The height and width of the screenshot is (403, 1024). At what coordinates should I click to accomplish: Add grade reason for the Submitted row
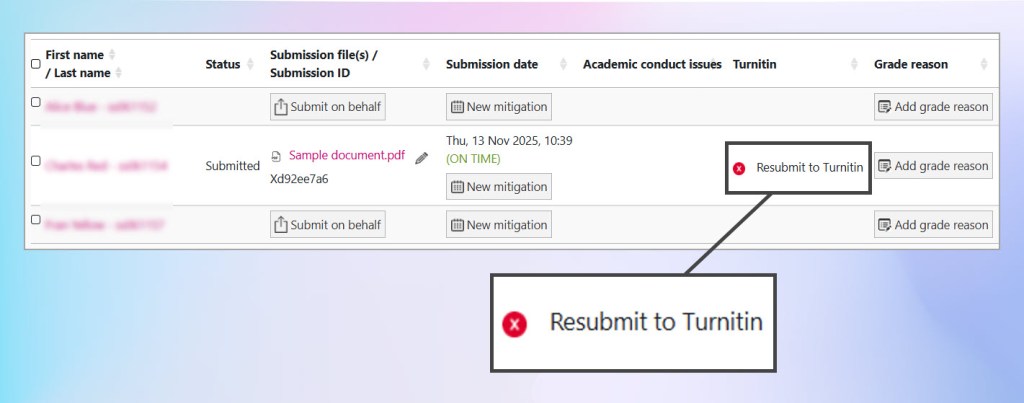[x=933, y=166]
